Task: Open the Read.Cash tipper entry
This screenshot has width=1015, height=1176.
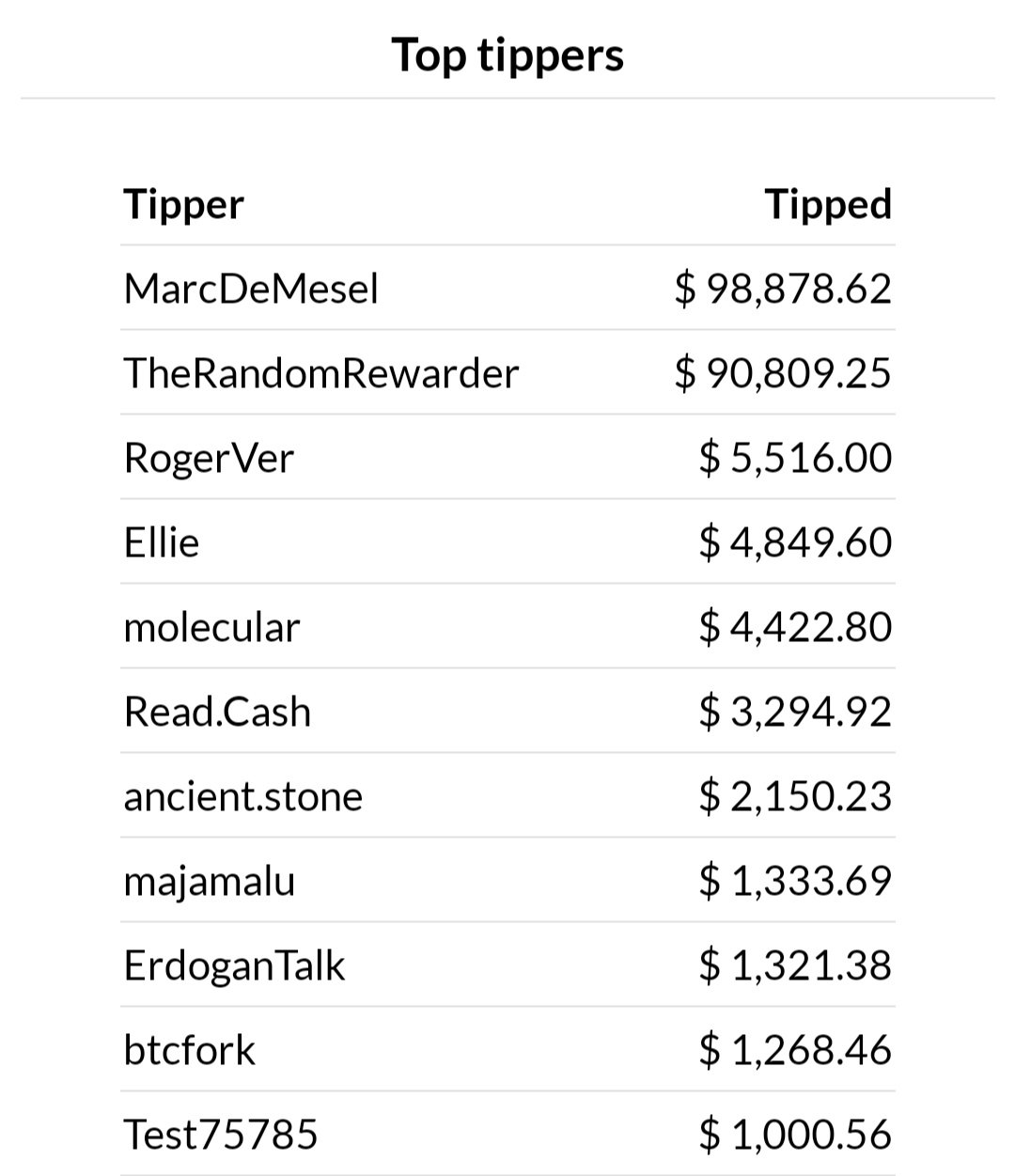Action: [x=217, y=712]
